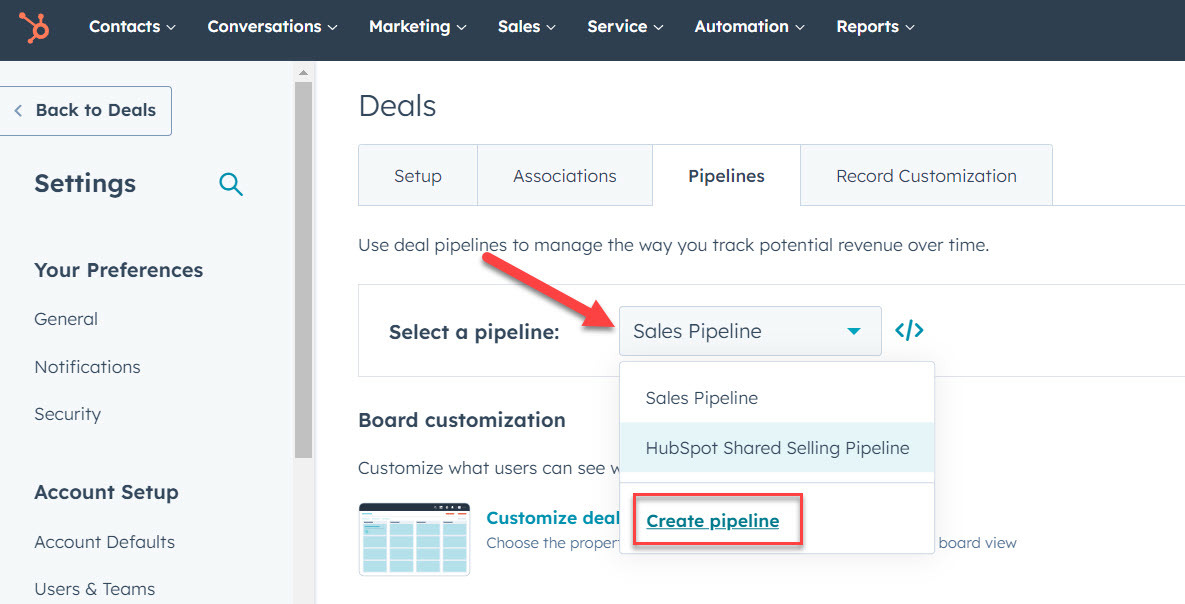Open General settings in the sidebar
The width and height of the screenshot is (1185, 604).
(66, 319)
